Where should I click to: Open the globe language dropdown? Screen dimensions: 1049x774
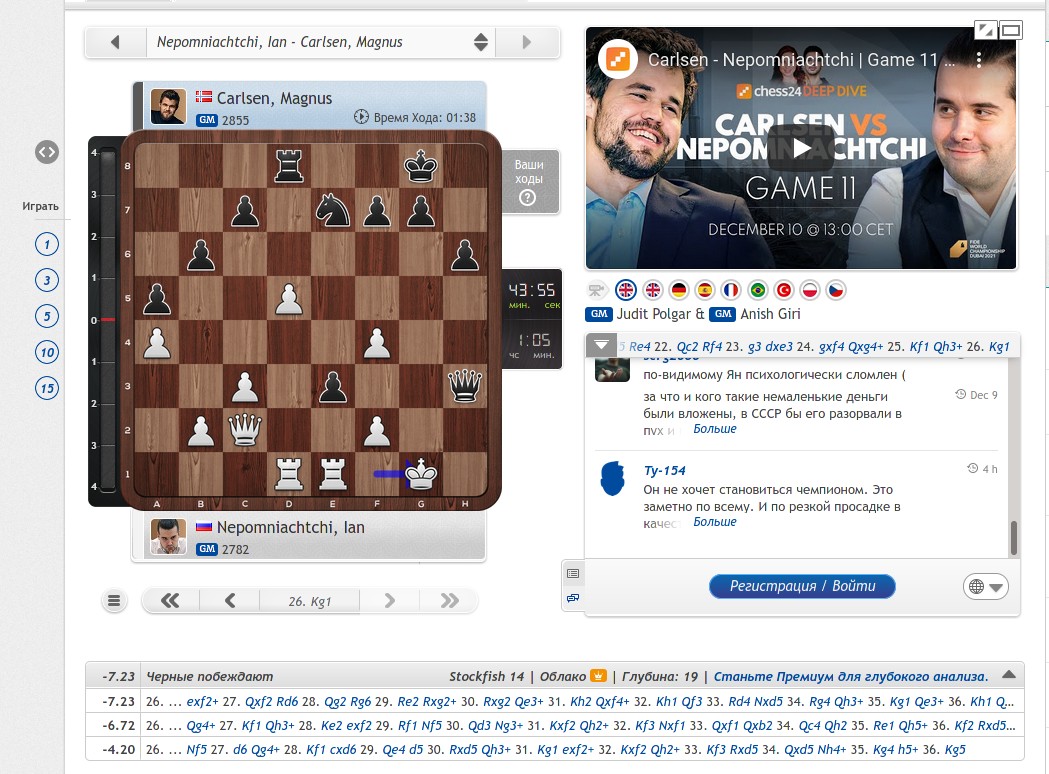(985, 587)
